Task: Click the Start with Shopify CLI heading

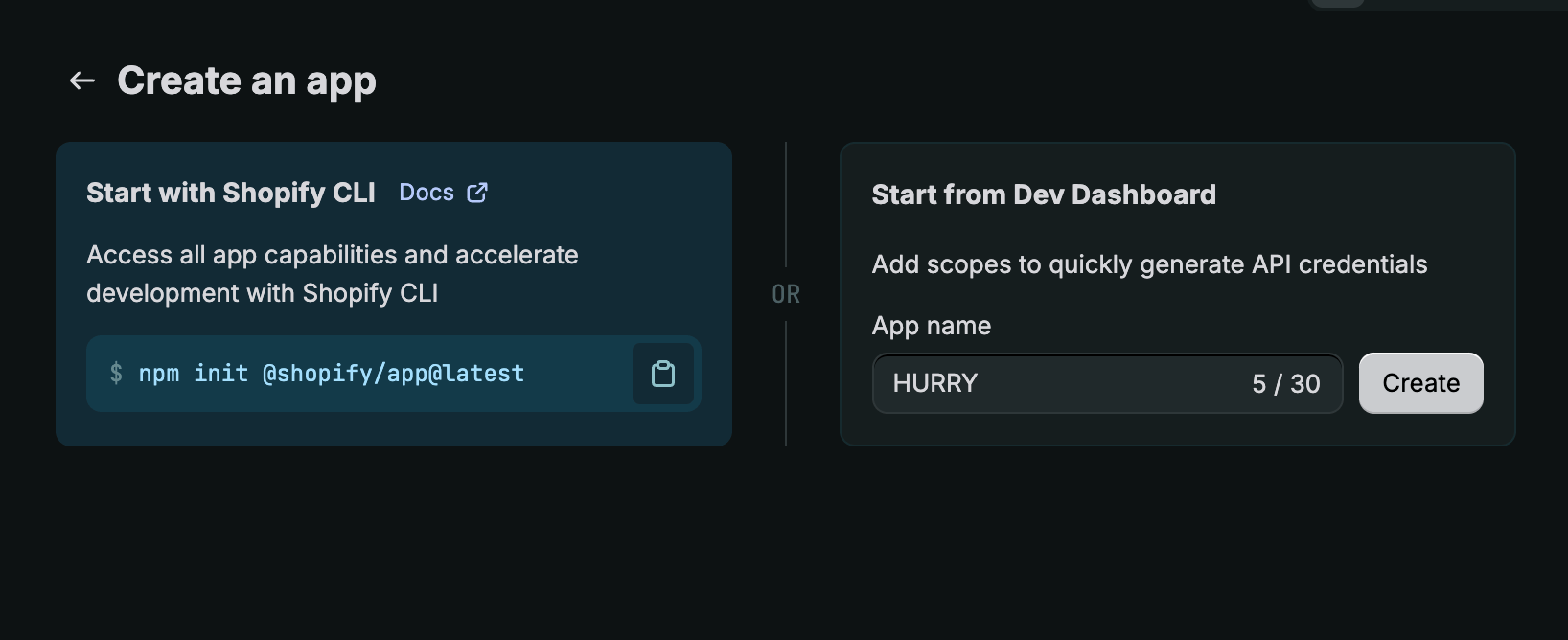Action: point(231,193)
